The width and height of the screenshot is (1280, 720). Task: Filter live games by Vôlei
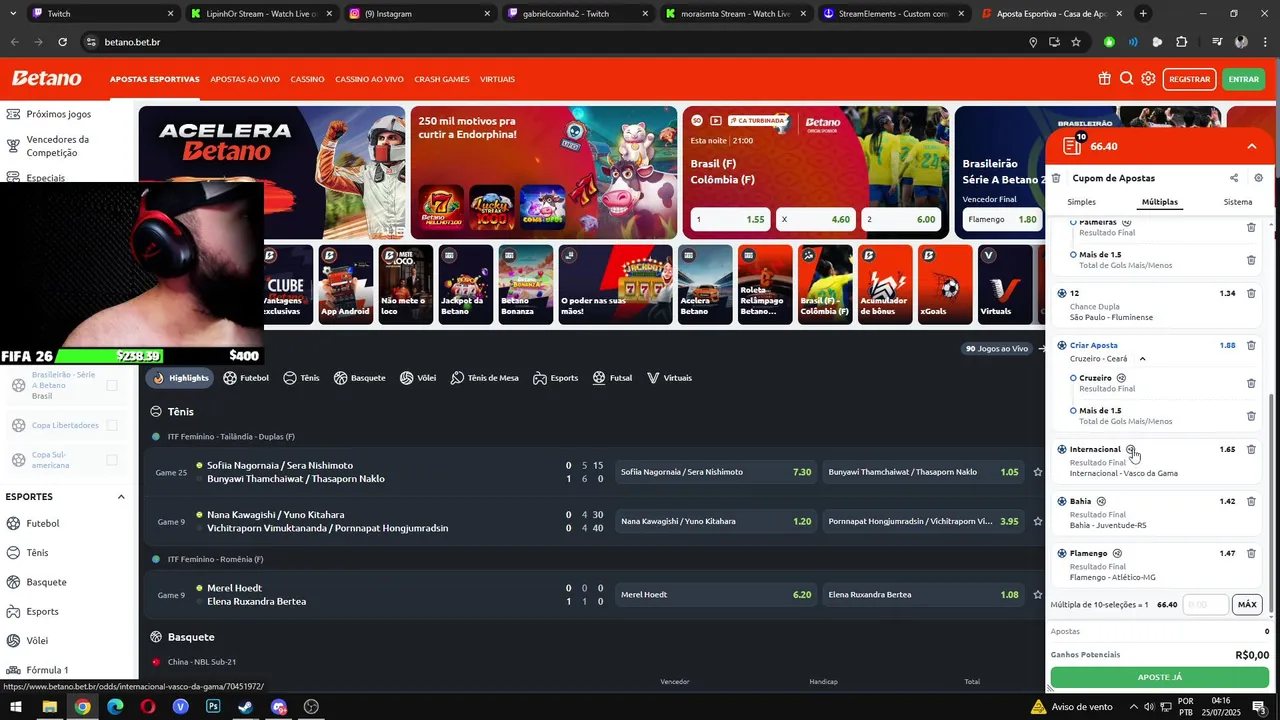point(418,378)
